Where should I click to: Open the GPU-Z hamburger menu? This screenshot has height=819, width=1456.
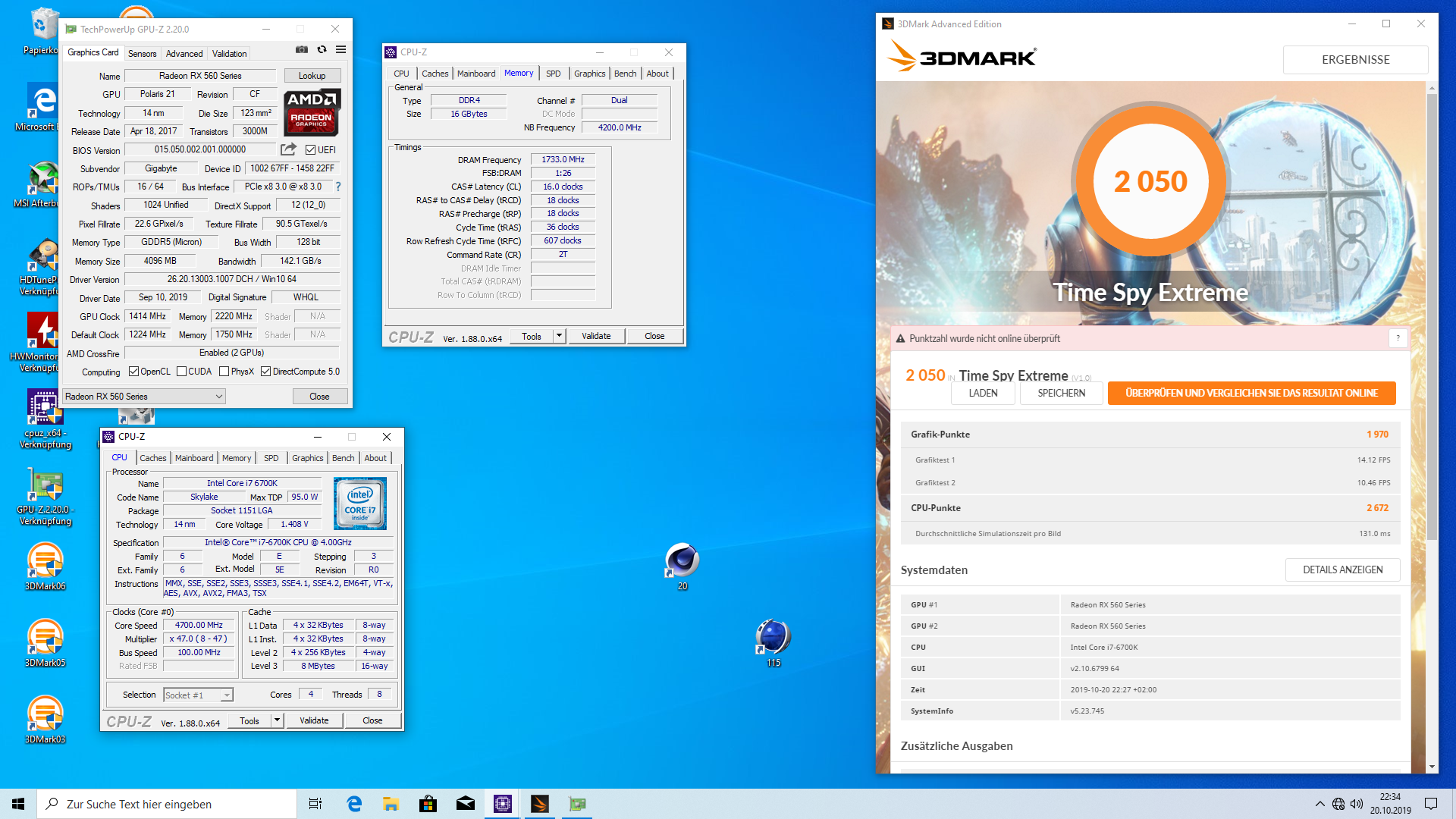point(341,50)
